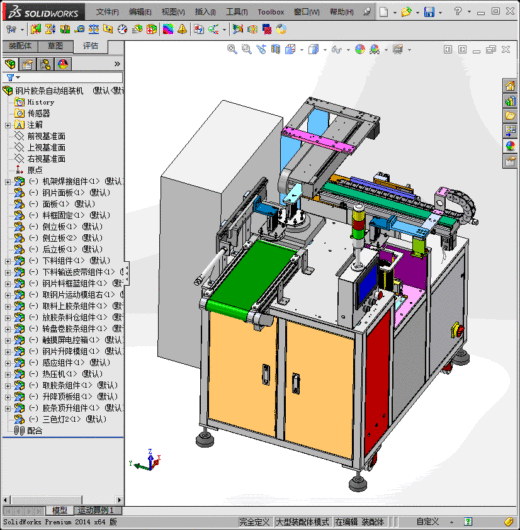Open the 视图(V) menu
Screen dimensions: 520x530
(x=173, y=12)
